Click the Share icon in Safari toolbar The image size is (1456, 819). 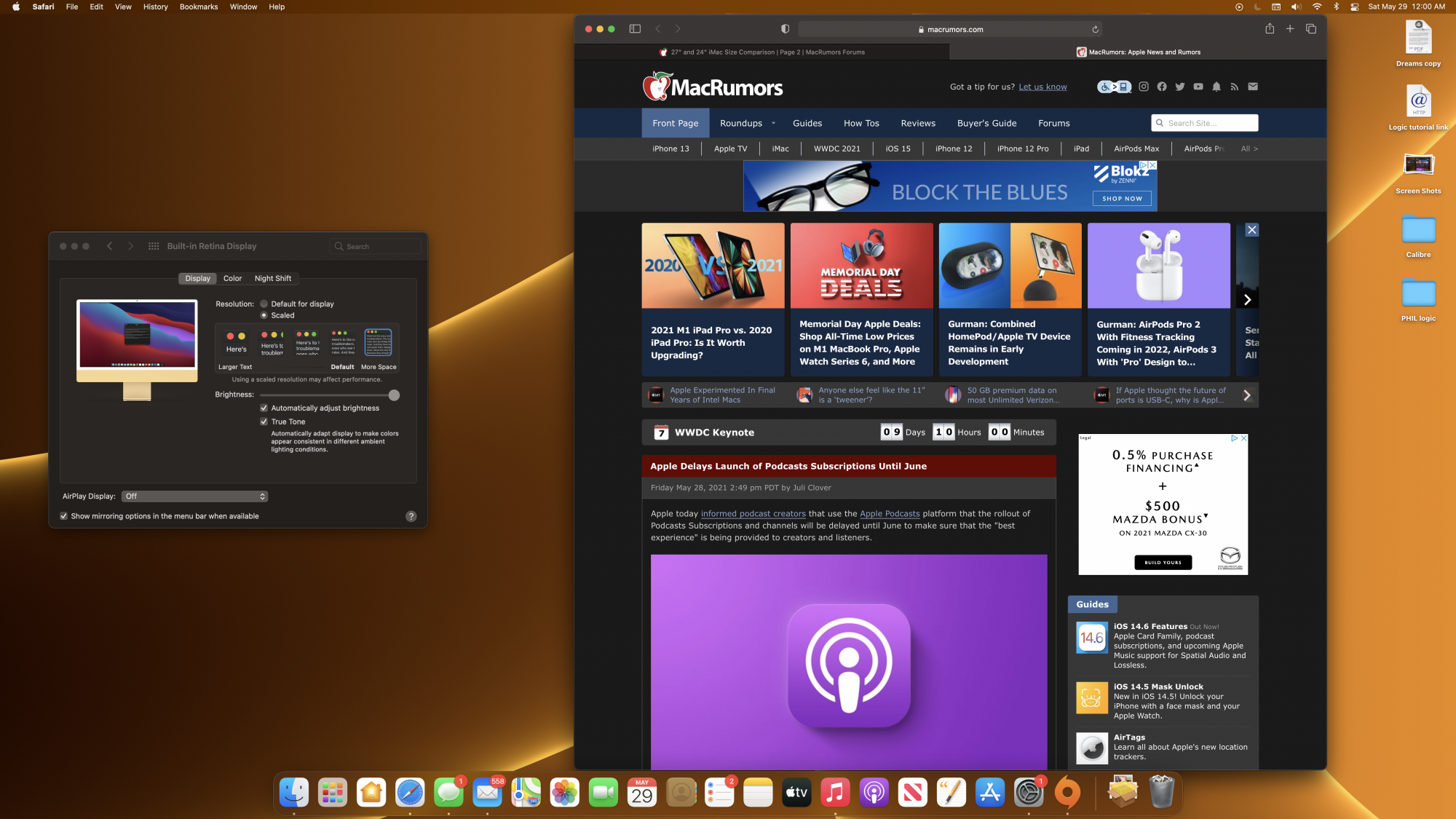[x=1270, y=29]
